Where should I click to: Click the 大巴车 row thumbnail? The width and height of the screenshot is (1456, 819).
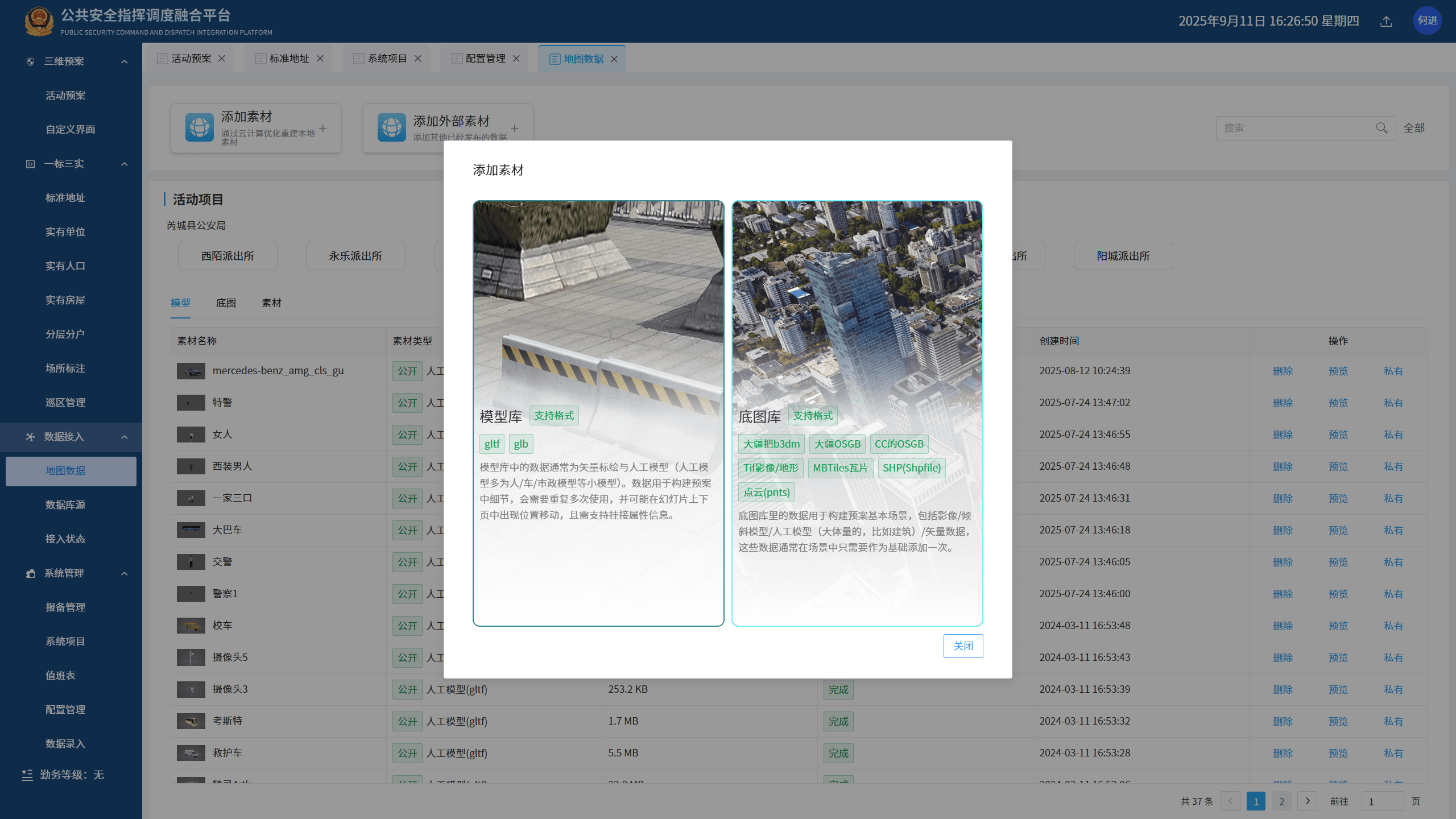(191, 530)
